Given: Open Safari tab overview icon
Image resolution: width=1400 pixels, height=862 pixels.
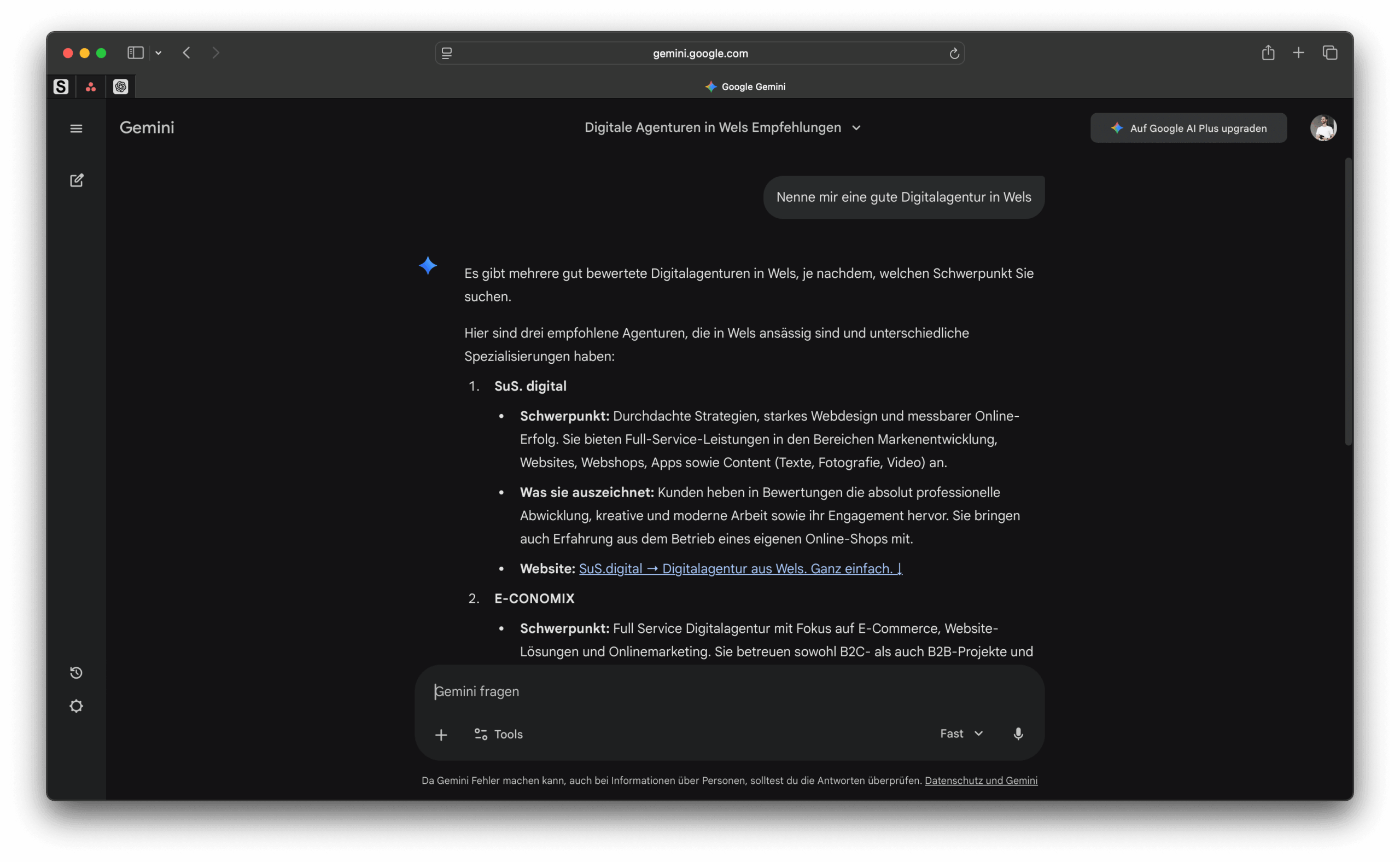Looking at the screenshot, I should 1330,53.
